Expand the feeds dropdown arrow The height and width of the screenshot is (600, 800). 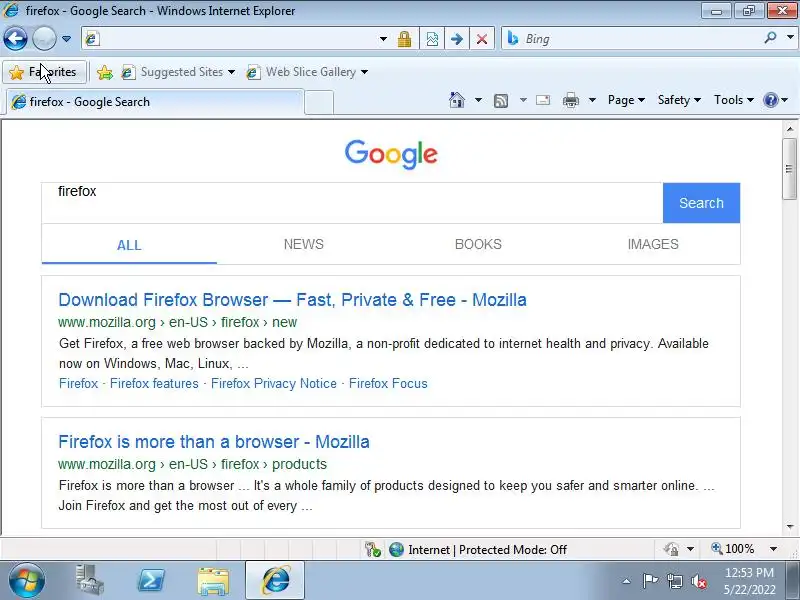(x=523, y=100)
